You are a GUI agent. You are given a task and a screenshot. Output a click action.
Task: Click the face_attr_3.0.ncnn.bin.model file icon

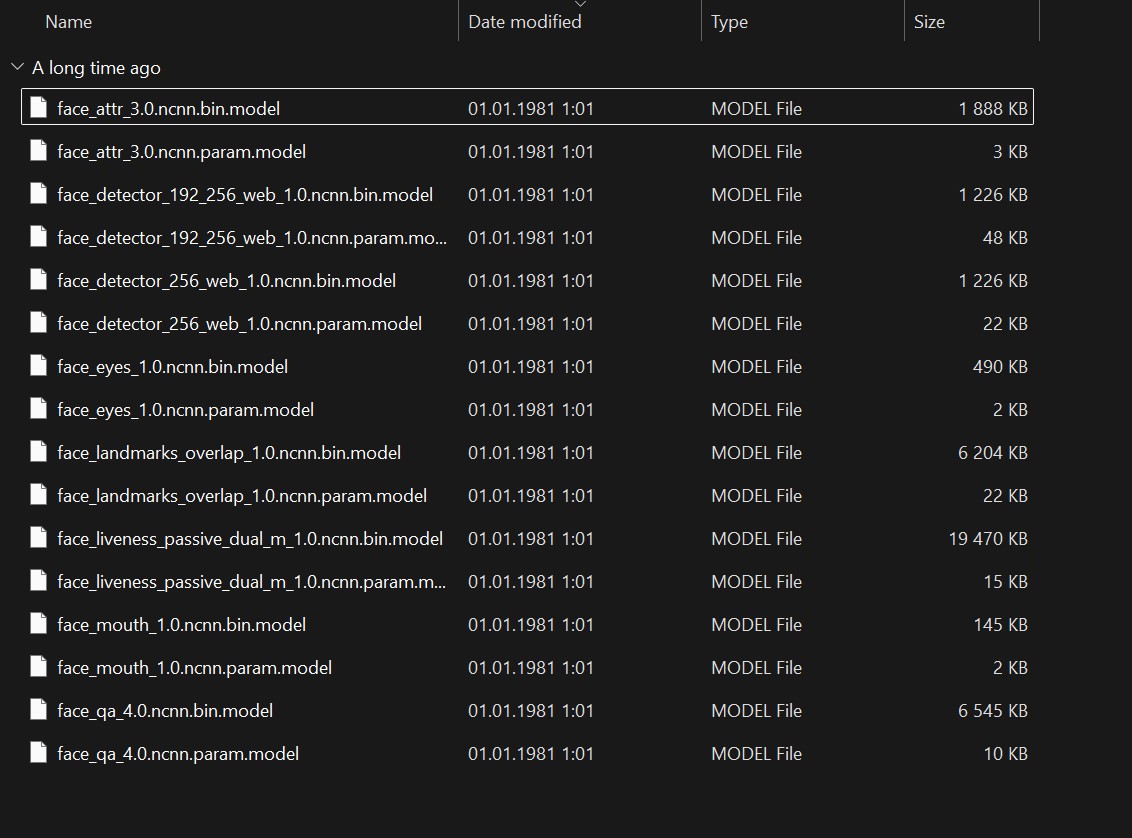(x=39, y=108)
